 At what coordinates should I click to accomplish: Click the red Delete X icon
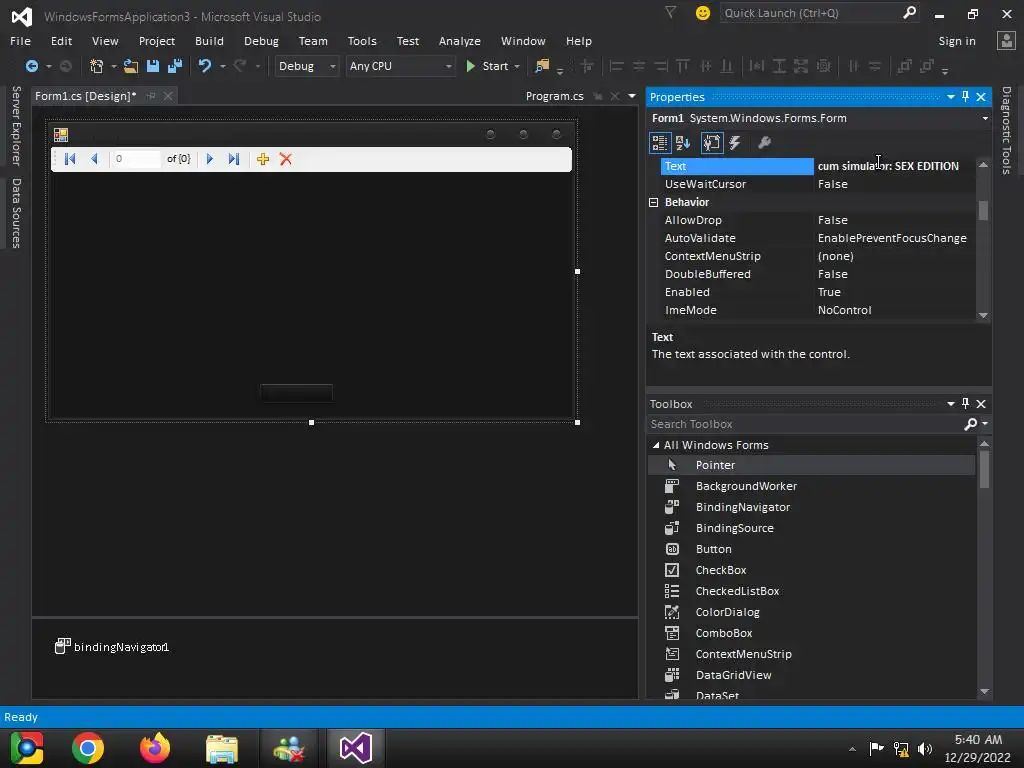click(286, 159)
